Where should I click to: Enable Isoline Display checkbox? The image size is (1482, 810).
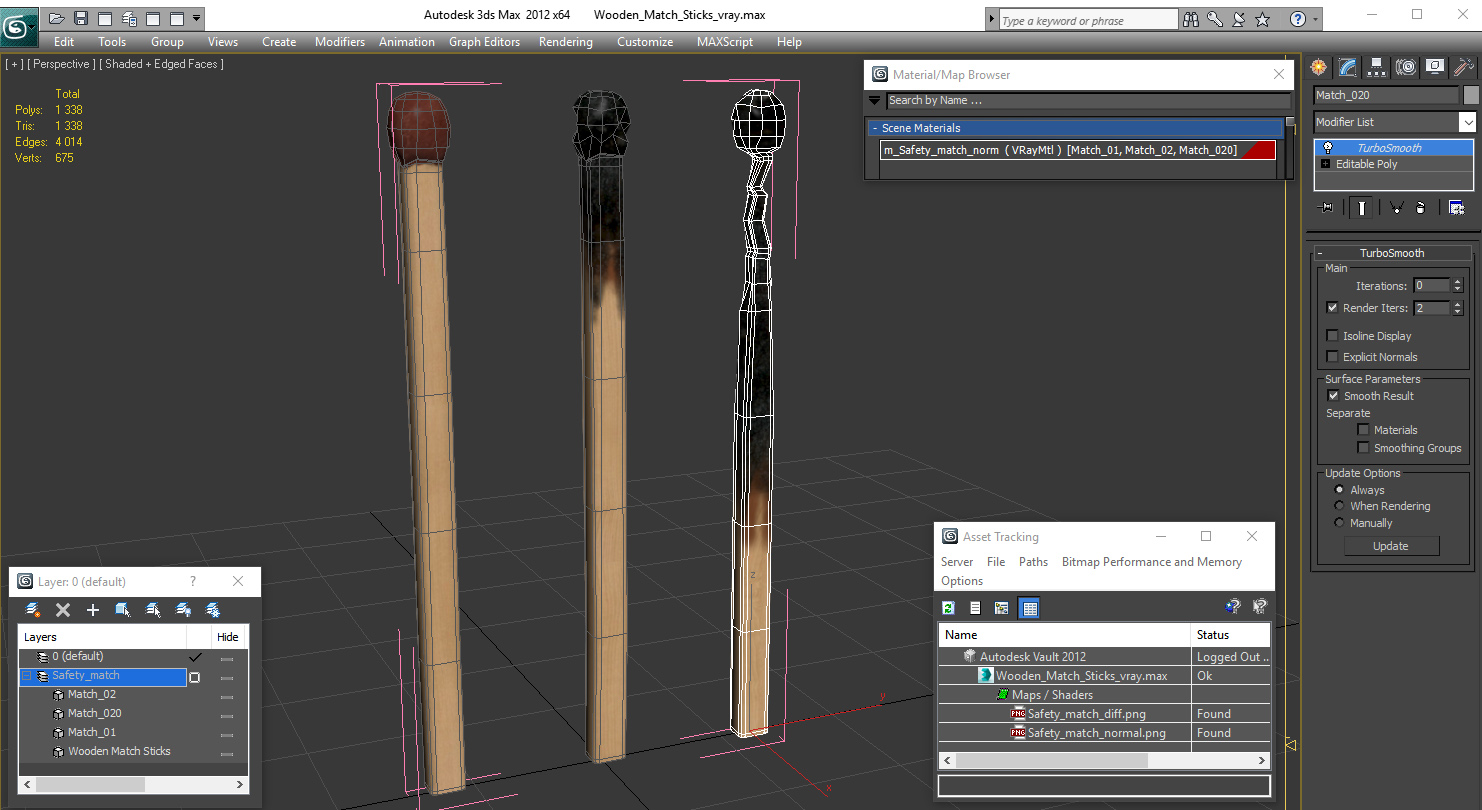pyautogui.click(x=1332, y=336)
